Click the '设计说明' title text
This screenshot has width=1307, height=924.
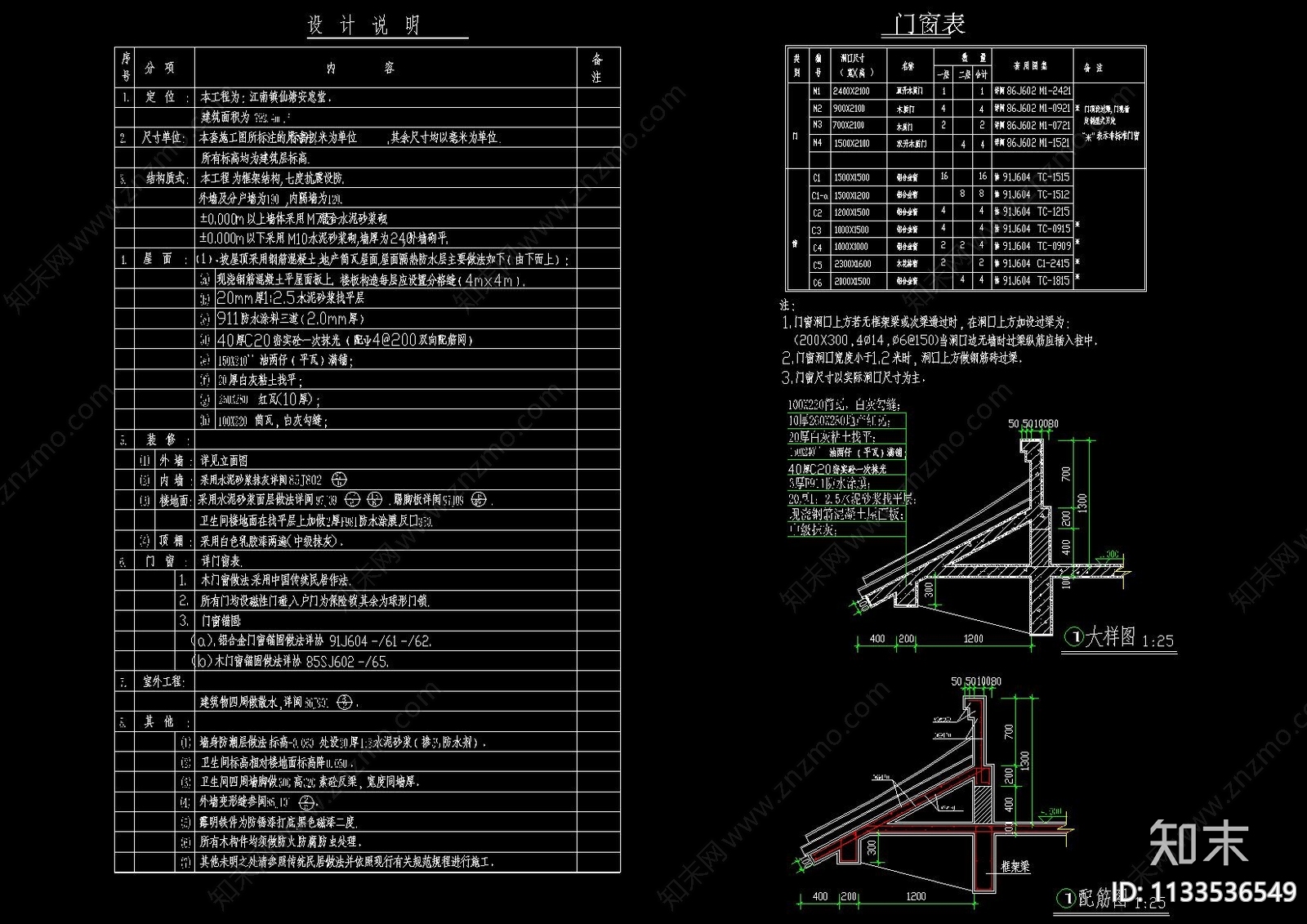364,25
